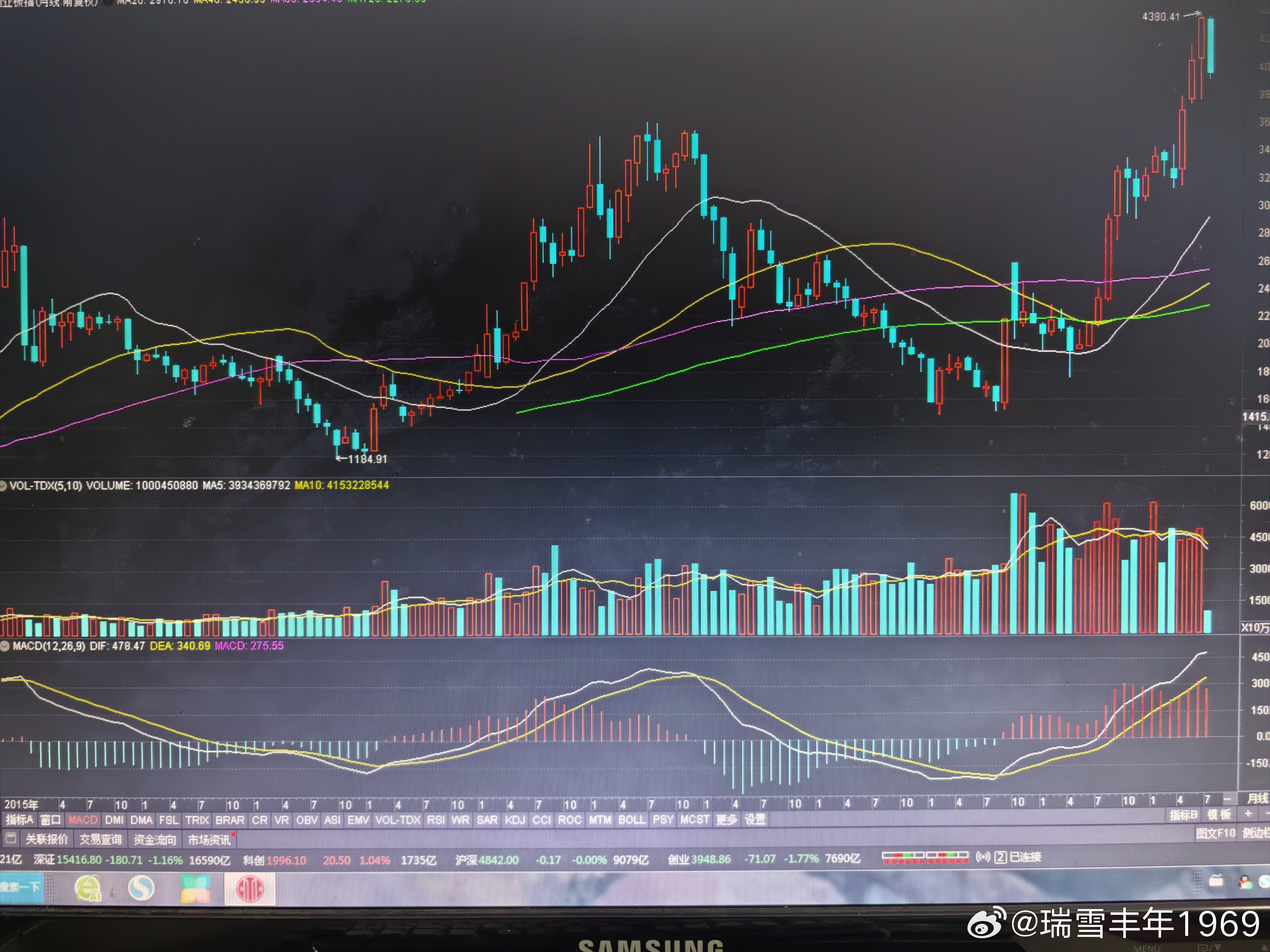1270x952 pixels.
Task: Open the 资金流向 tab
Action: [155, 840]
